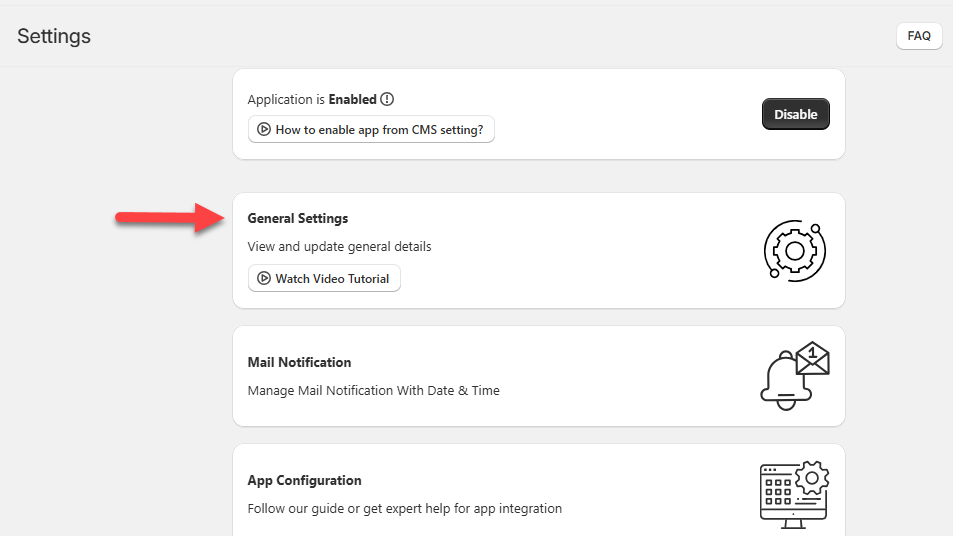Click the monitor-gear App Configuration icon

pos(795,493)
